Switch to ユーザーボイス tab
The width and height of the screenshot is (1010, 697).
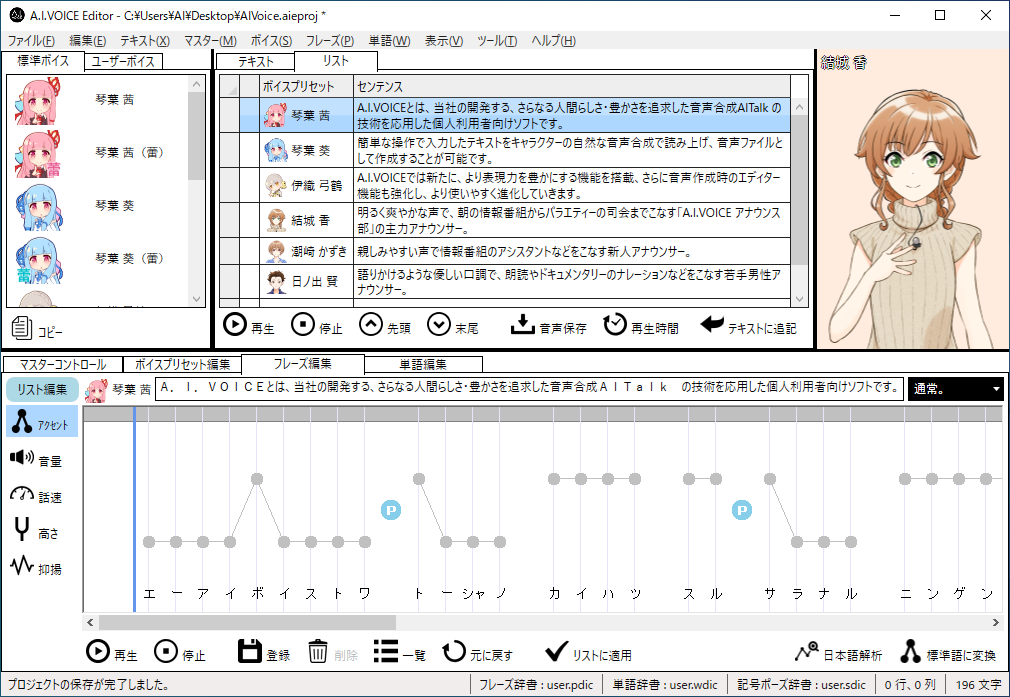[x=123, y=61]
